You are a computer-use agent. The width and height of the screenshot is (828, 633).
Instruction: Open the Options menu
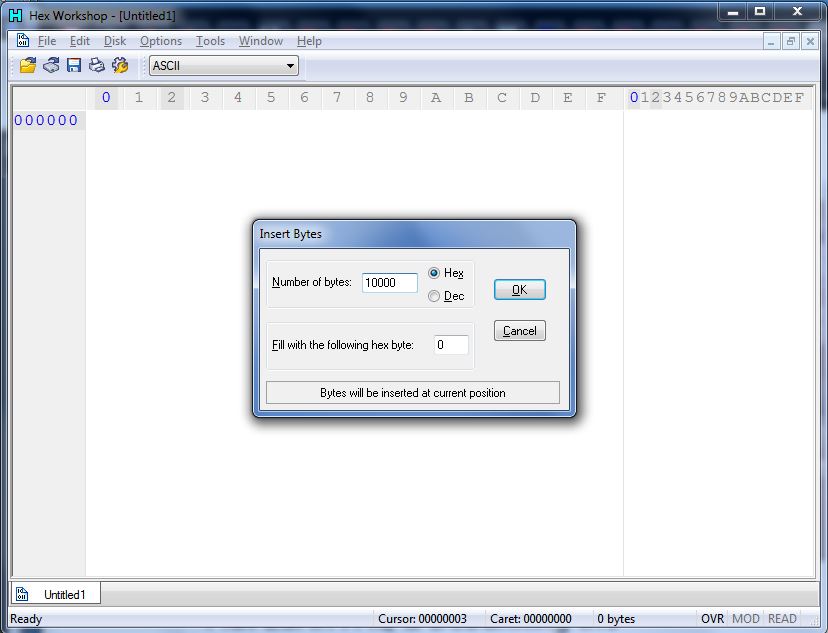pyautogui.click(x=160, y=41)
